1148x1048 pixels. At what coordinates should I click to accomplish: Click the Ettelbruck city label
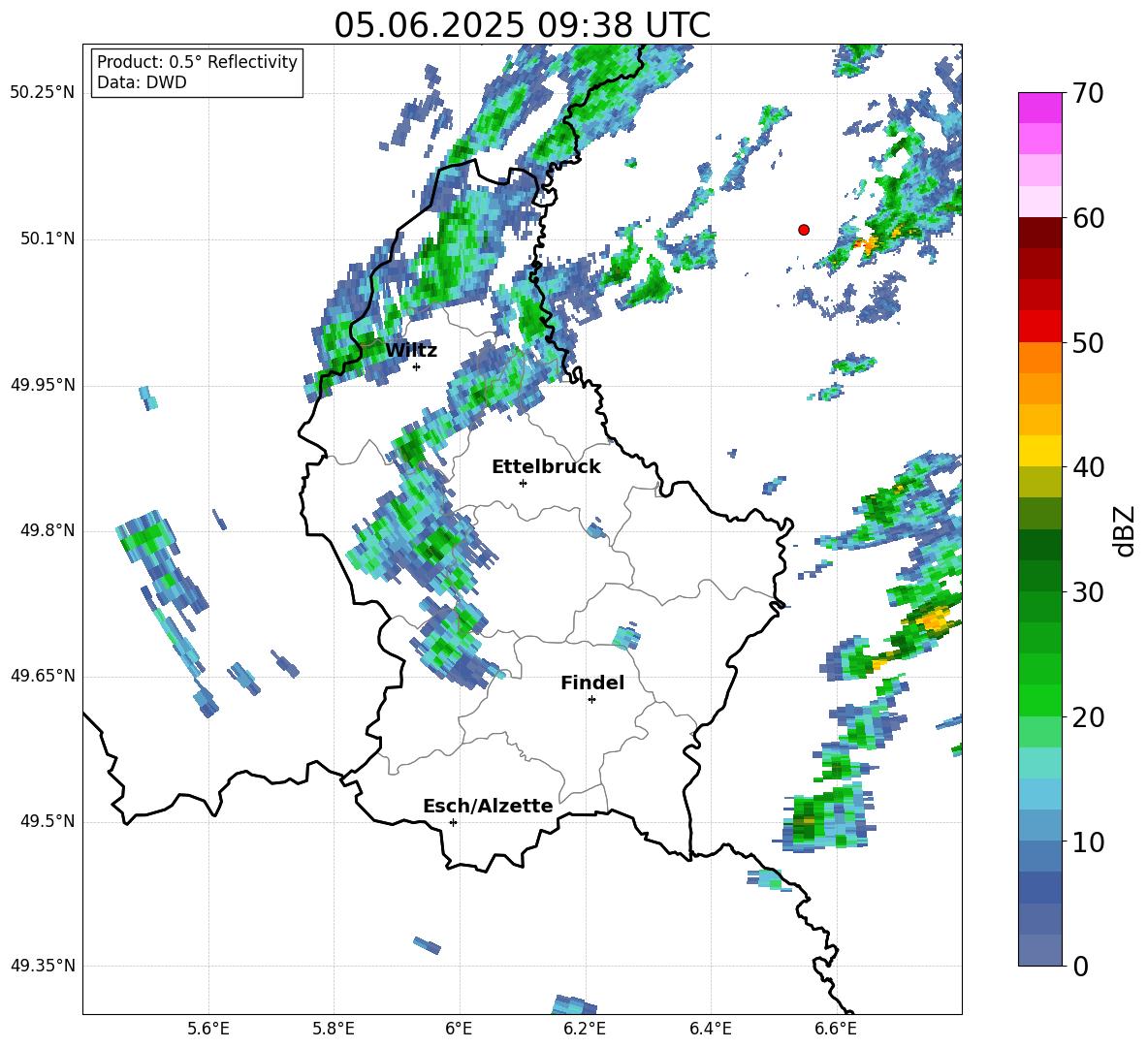546,467
